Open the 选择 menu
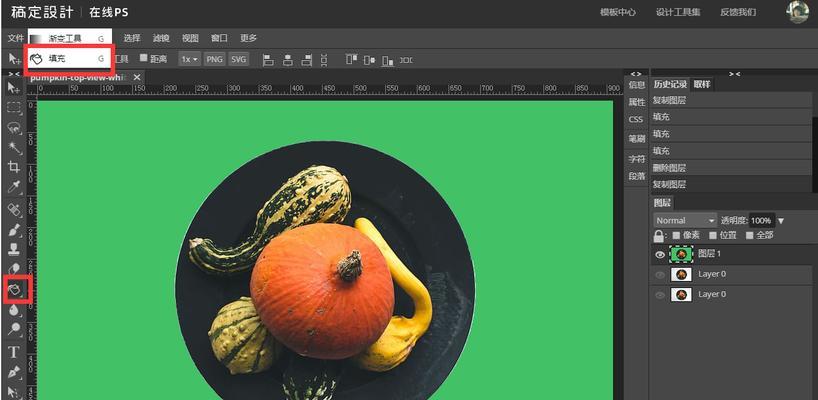Viewport: 818px width, 400px height. point(132,38)
